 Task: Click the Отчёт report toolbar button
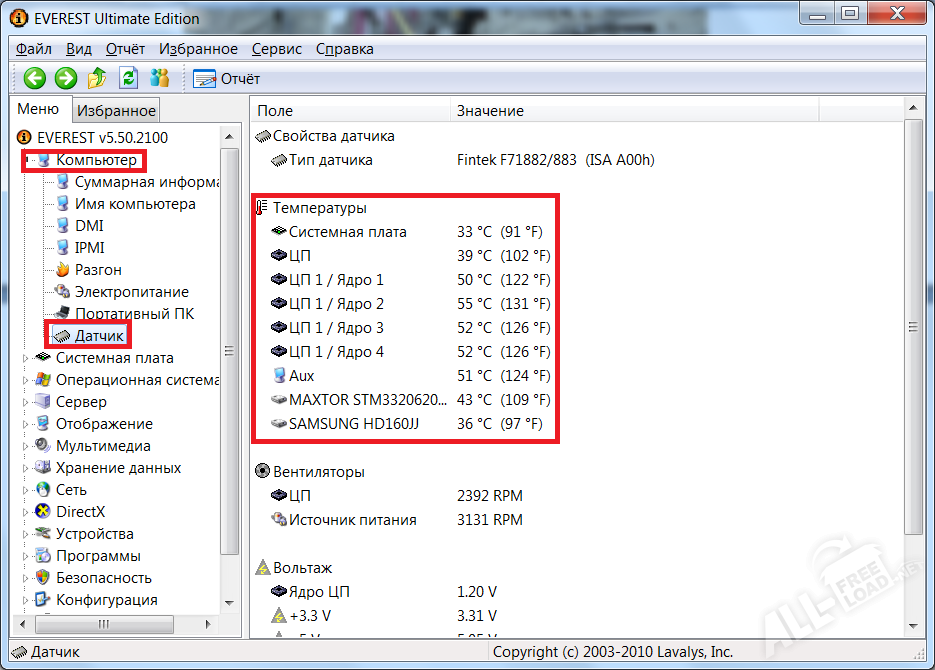click(x=227, y=79)
